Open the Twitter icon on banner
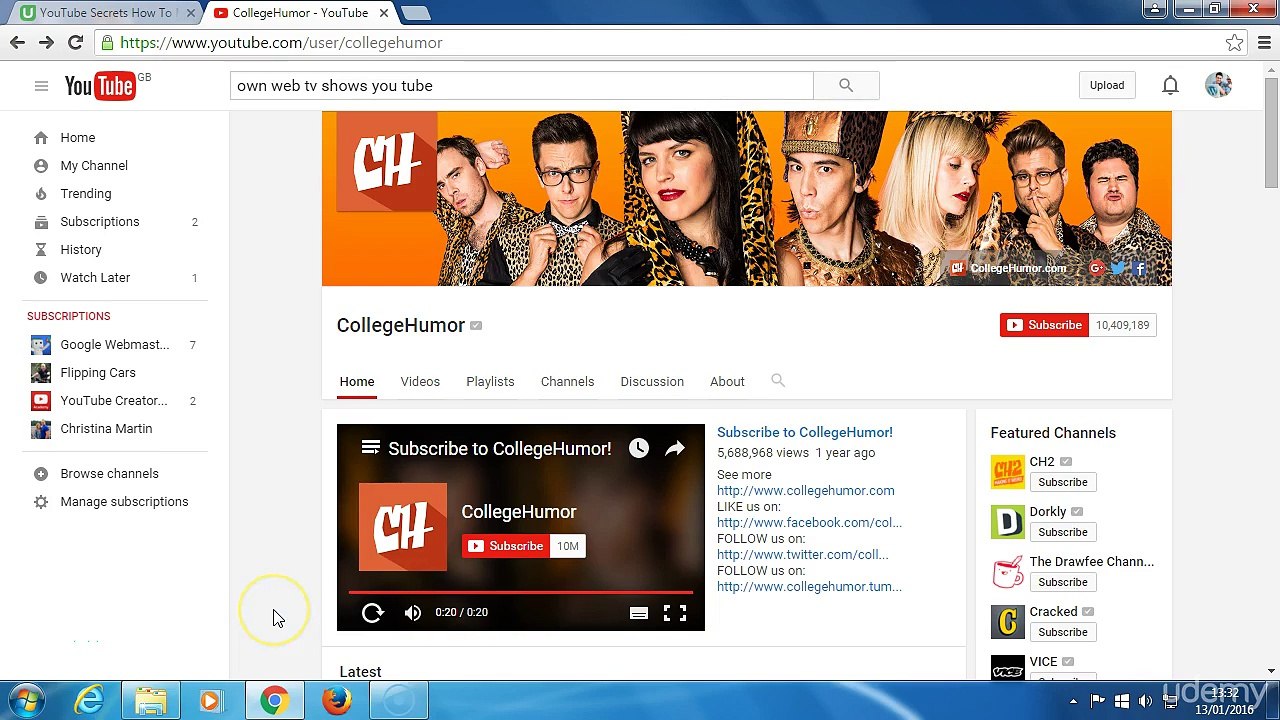 pos(1118,268)
